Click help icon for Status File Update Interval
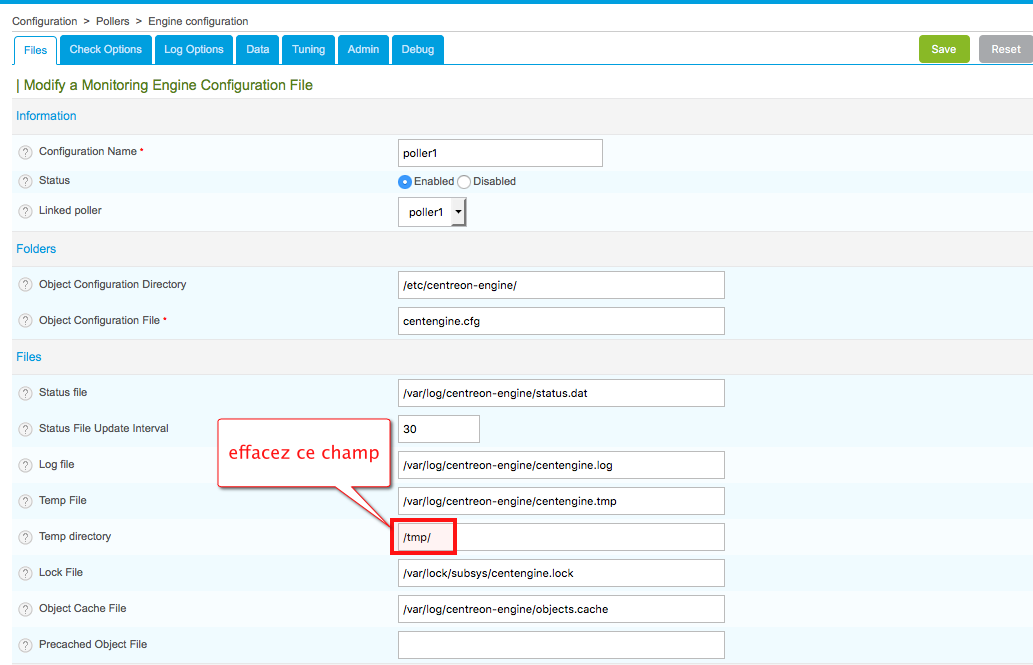Screen dimensions: 1033x665 pos(26,429)
